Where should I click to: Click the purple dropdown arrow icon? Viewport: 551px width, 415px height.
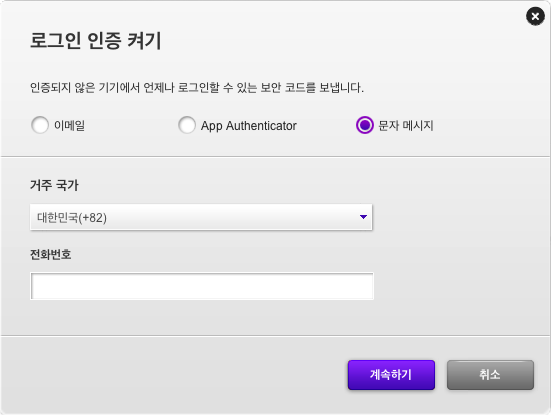(363, 217)
